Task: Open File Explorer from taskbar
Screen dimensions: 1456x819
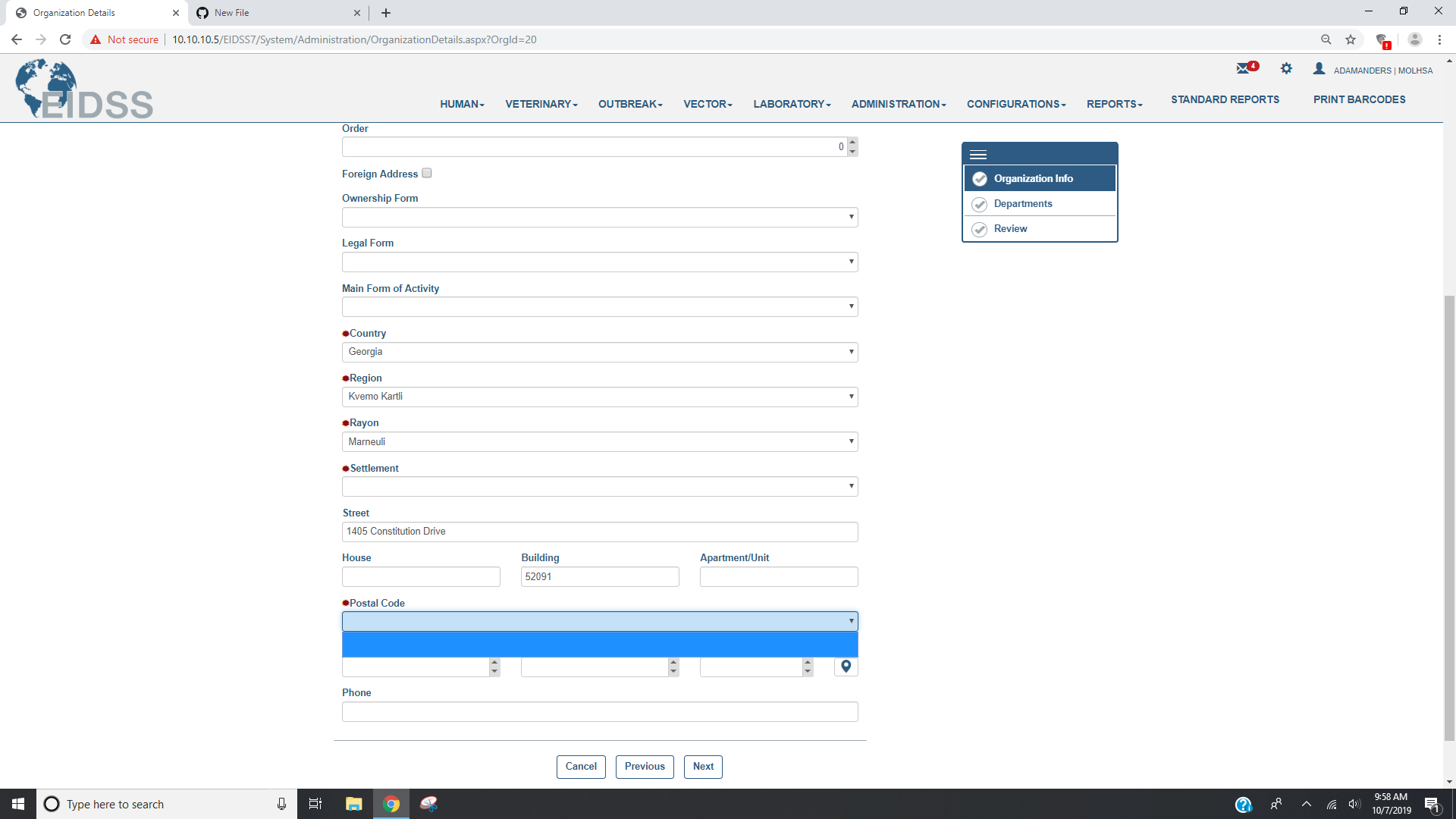Action: [353, 804]
